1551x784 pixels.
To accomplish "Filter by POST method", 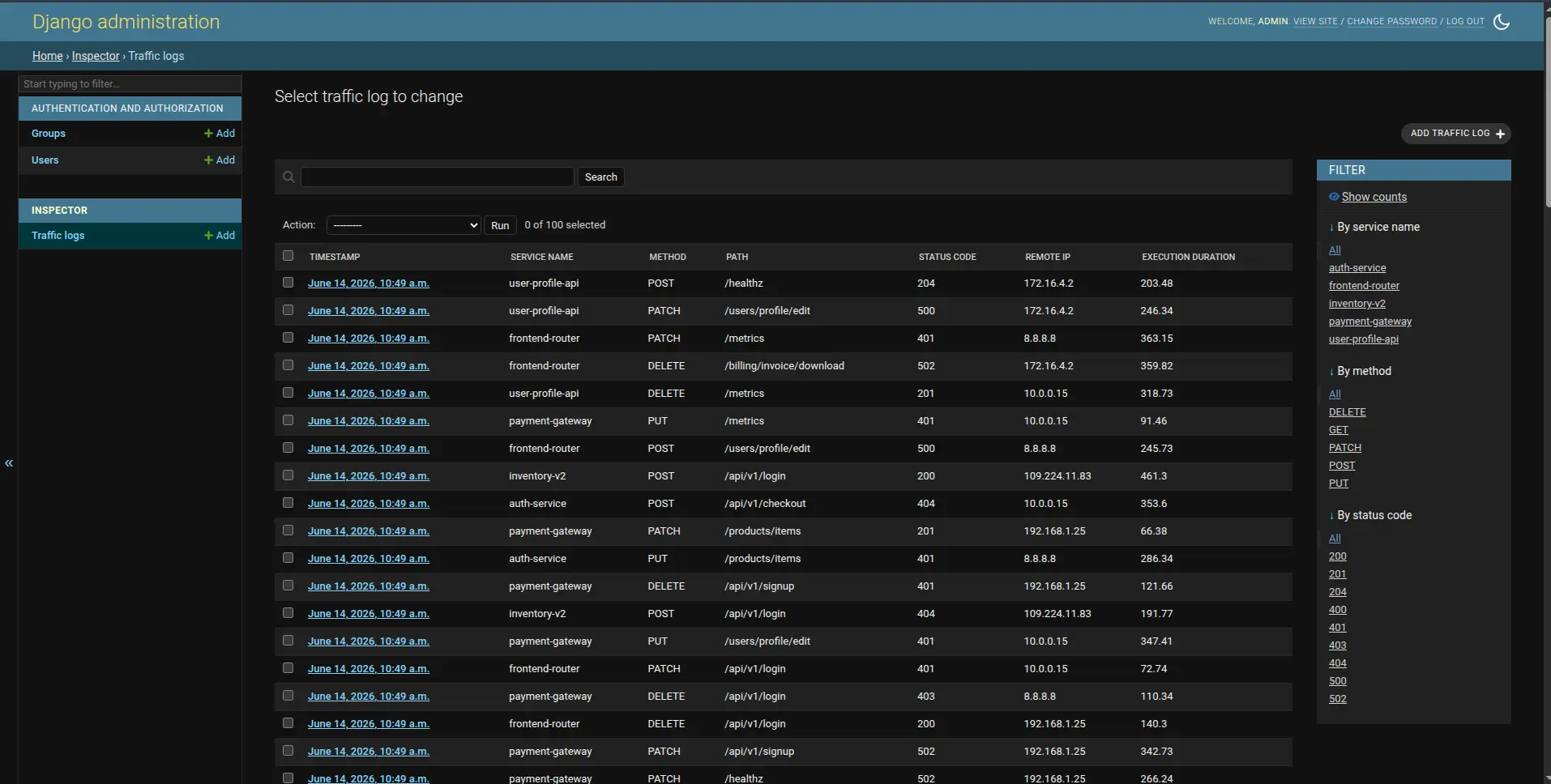I will coord(1342,466).
